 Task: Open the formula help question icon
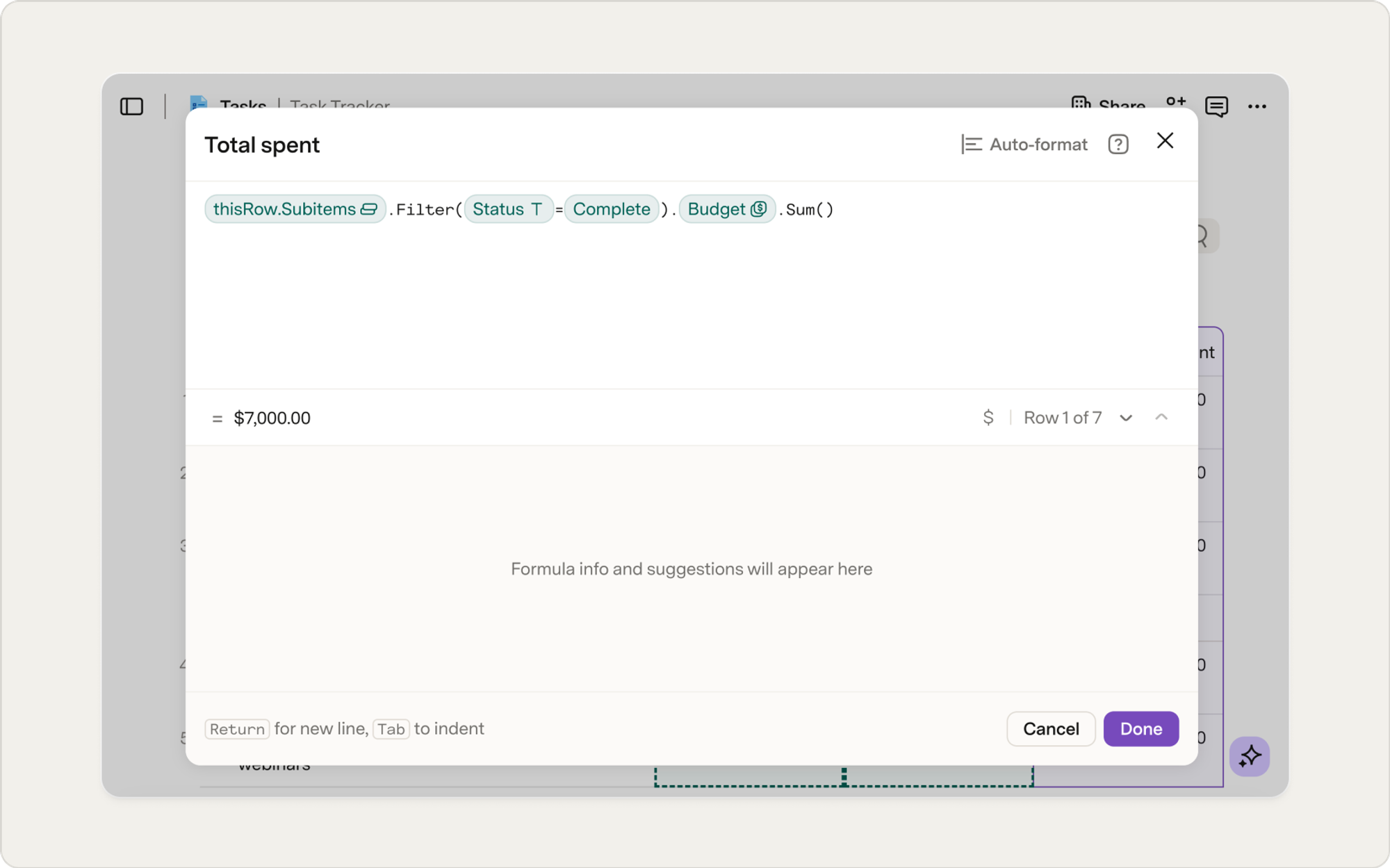coord(1118,145)
